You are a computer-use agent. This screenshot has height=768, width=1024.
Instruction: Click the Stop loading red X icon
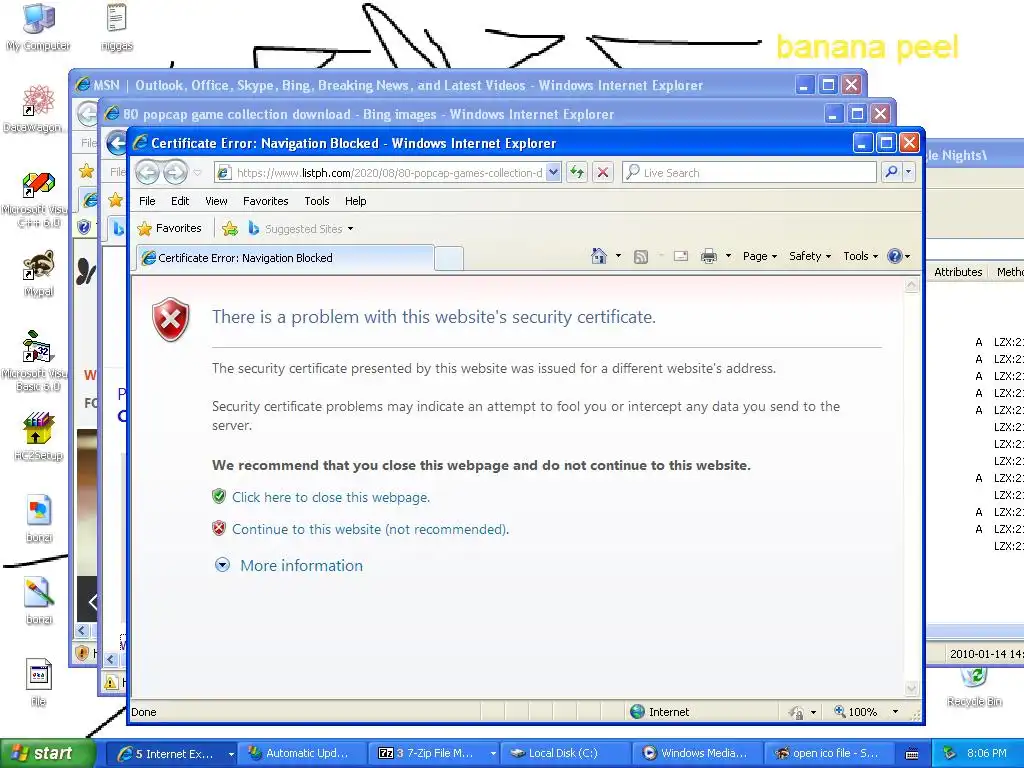point(603,172)
